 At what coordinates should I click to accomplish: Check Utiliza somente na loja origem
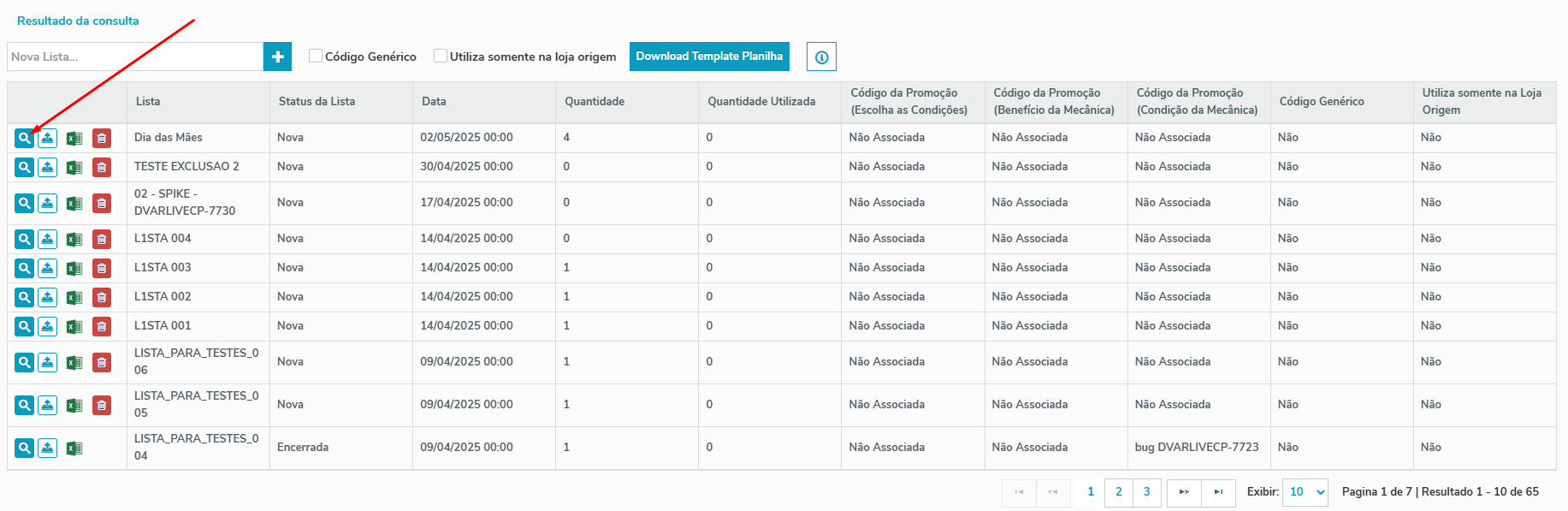click(441, 56)
